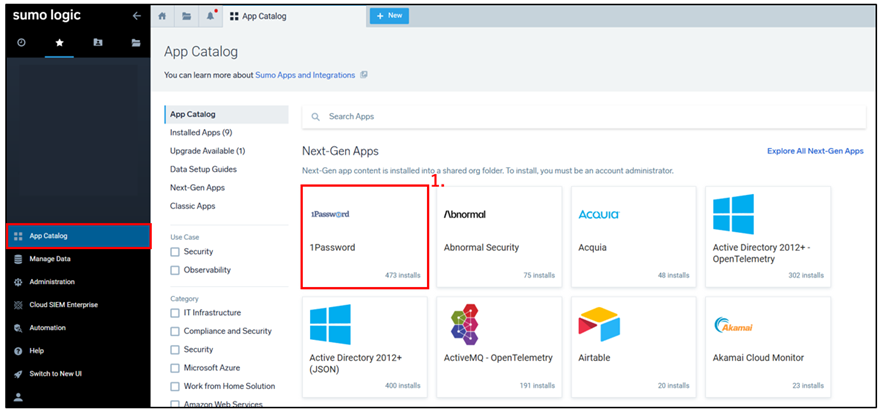This screenshot has height=415, width=886.
Task: Select the Favorites star tab
Action: 59,43
